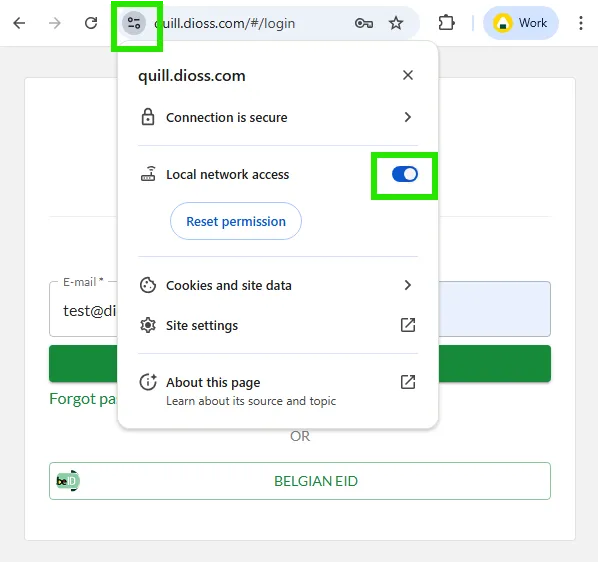This screenshot has width=598, height=562.
Task: Click the padlock icon beside Connection is secure
Action: click(148, 117)
